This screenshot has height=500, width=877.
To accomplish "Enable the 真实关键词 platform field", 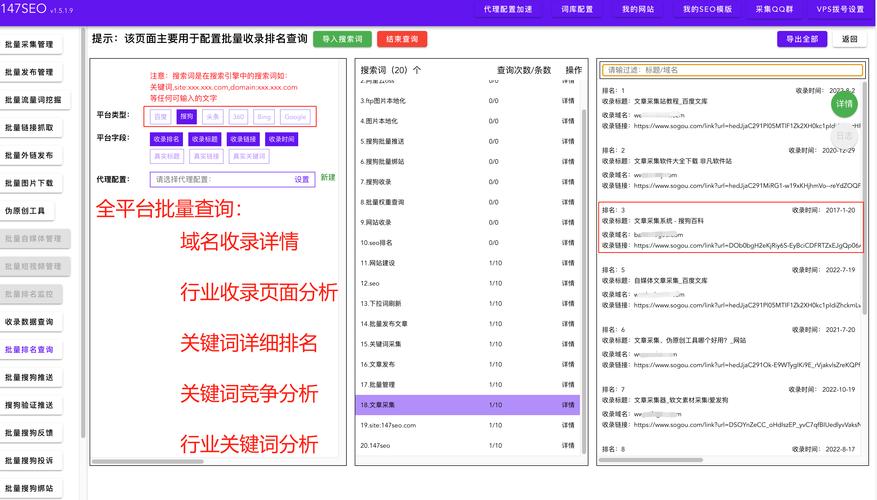I will [249, 156].
